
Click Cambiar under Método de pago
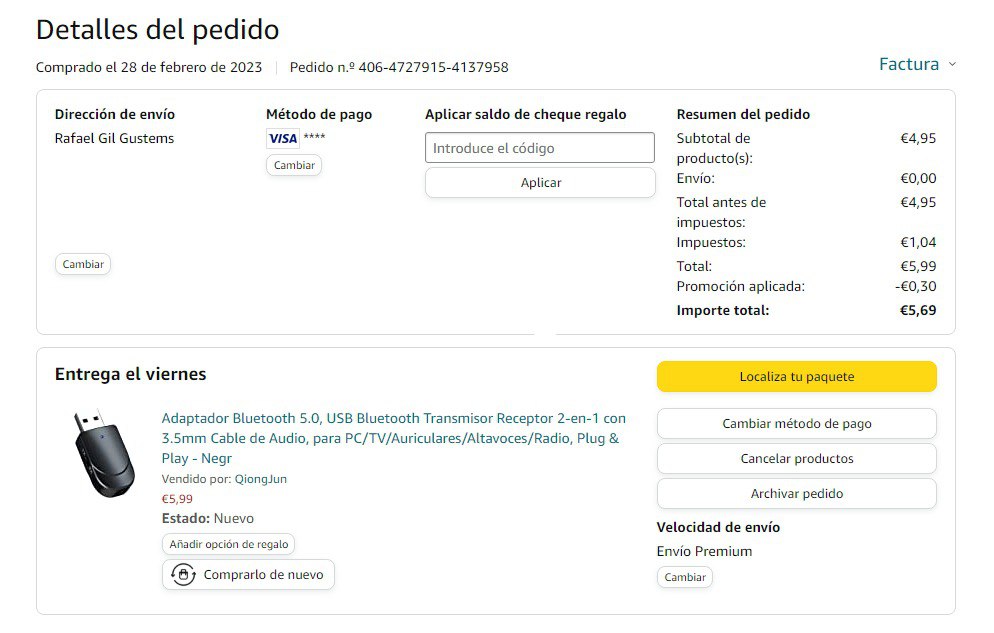pos(294,165)
